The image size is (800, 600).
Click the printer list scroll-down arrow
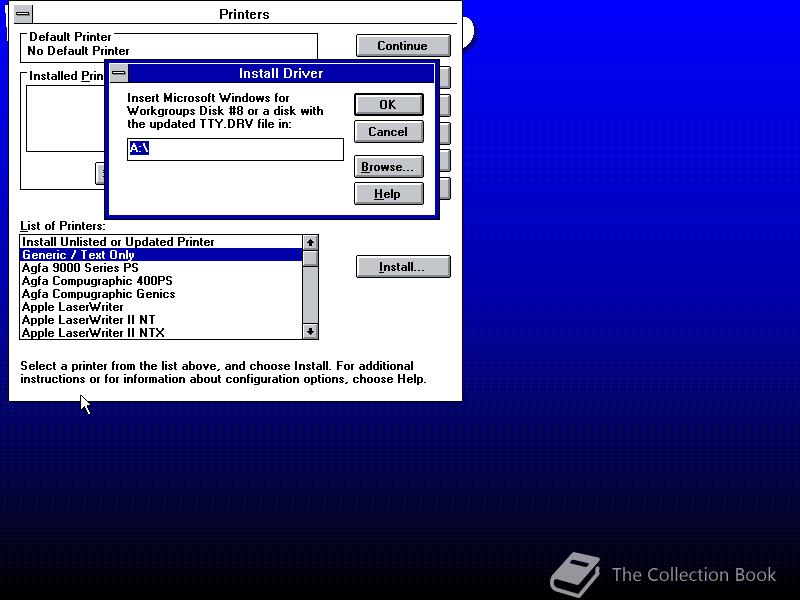coord(310,333)
